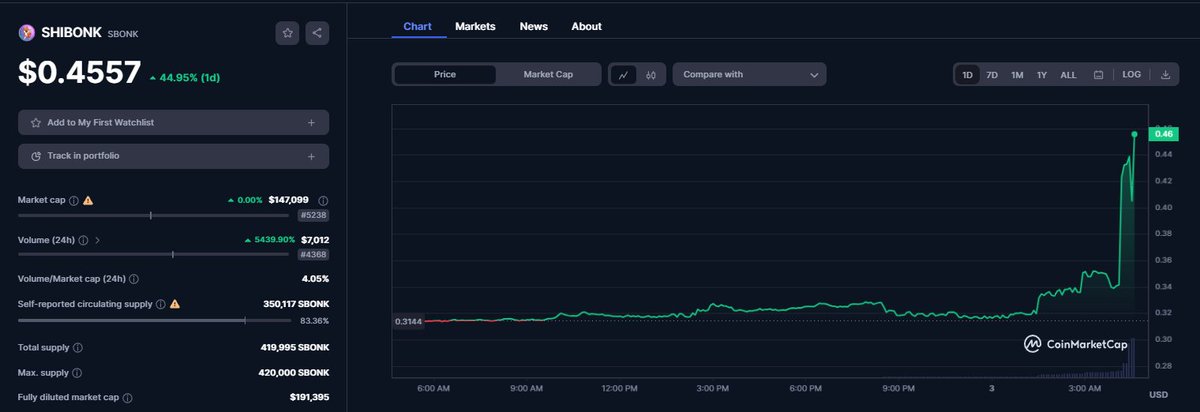Click Market cap warning triangle icon

[88, 200]
